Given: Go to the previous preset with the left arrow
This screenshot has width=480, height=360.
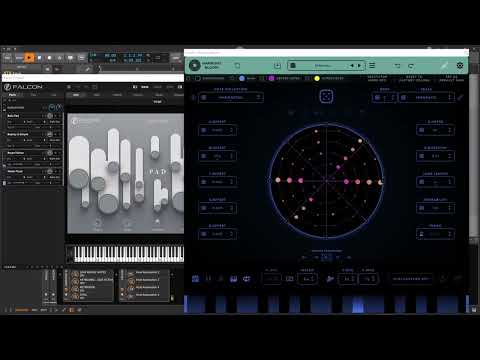Looking at the screenshot, I should coord(352,66).
